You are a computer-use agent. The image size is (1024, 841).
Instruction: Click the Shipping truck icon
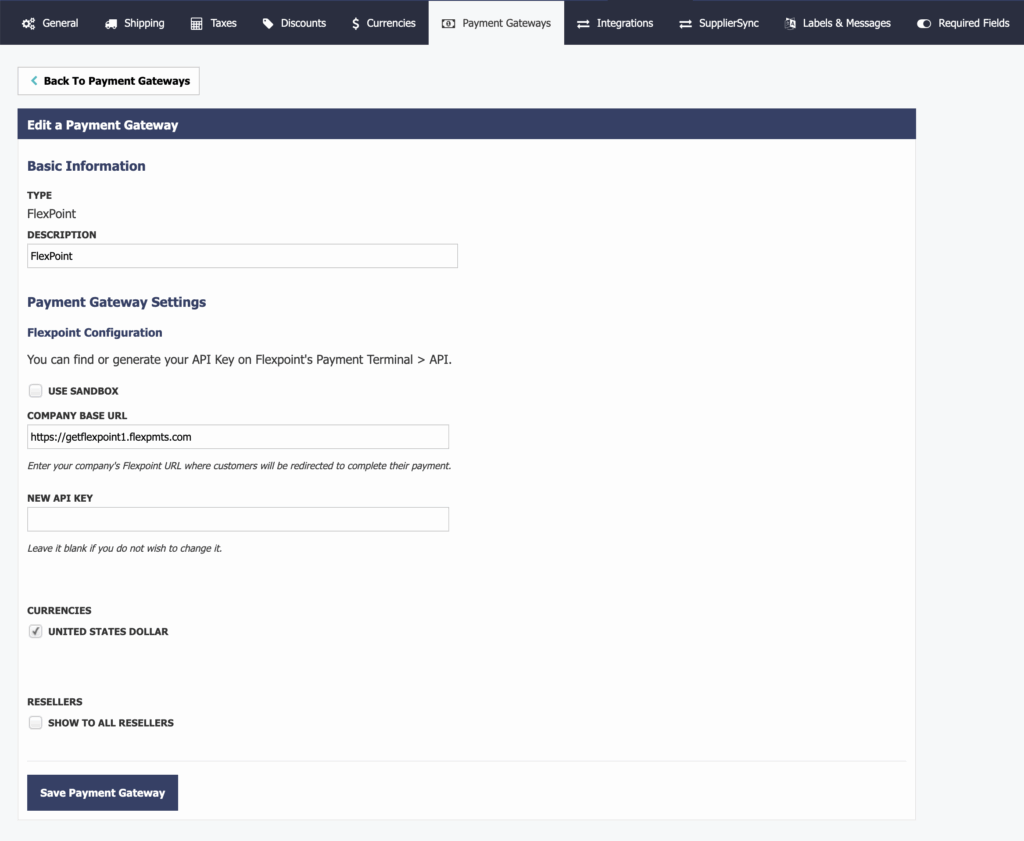111,24
